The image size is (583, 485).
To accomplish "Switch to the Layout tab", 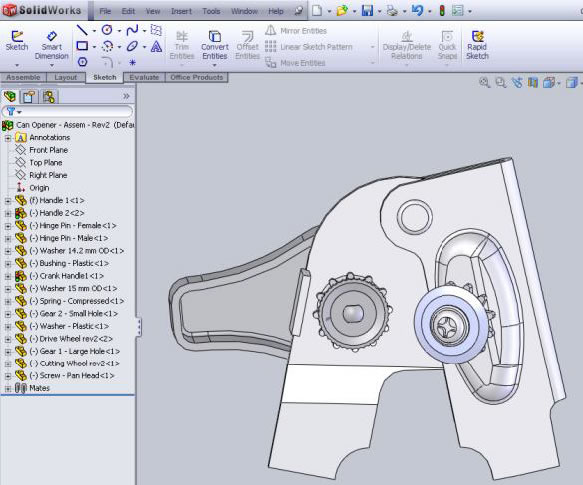I will coord(65,77).
